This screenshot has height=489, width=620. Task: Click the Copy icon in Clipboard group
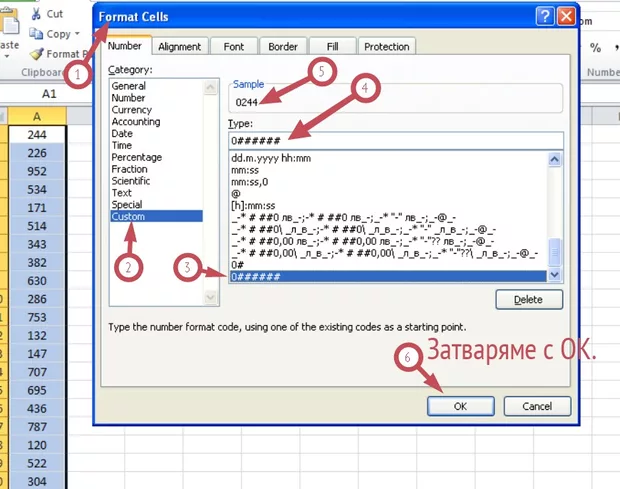pos(36,34)
